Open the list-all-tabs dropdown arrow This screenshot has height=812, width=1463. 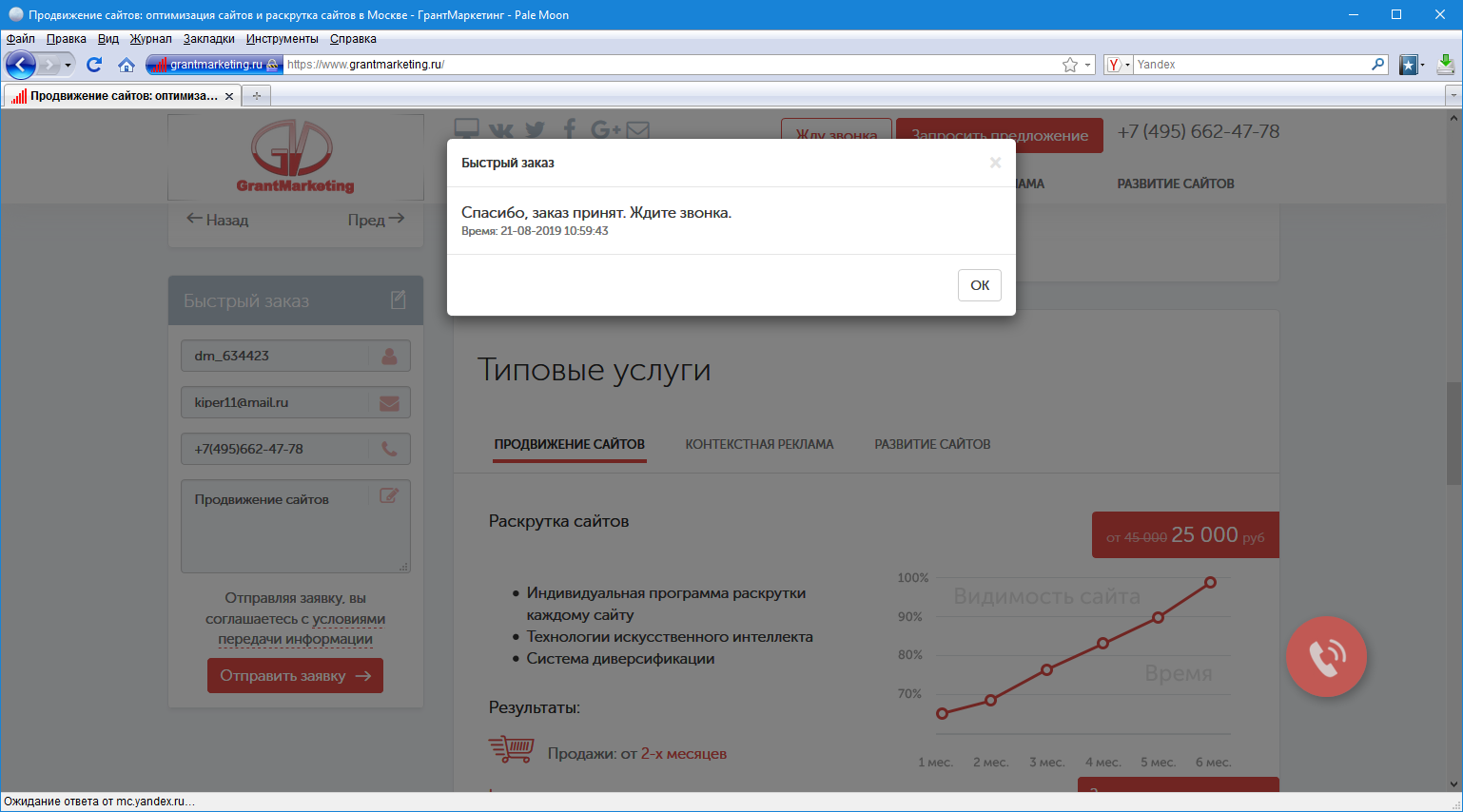tap(1453, 96)
